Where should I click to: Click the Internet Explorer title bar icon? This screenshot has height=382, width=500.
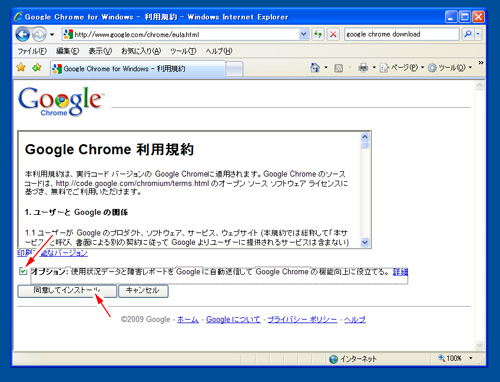click(18, 17)
